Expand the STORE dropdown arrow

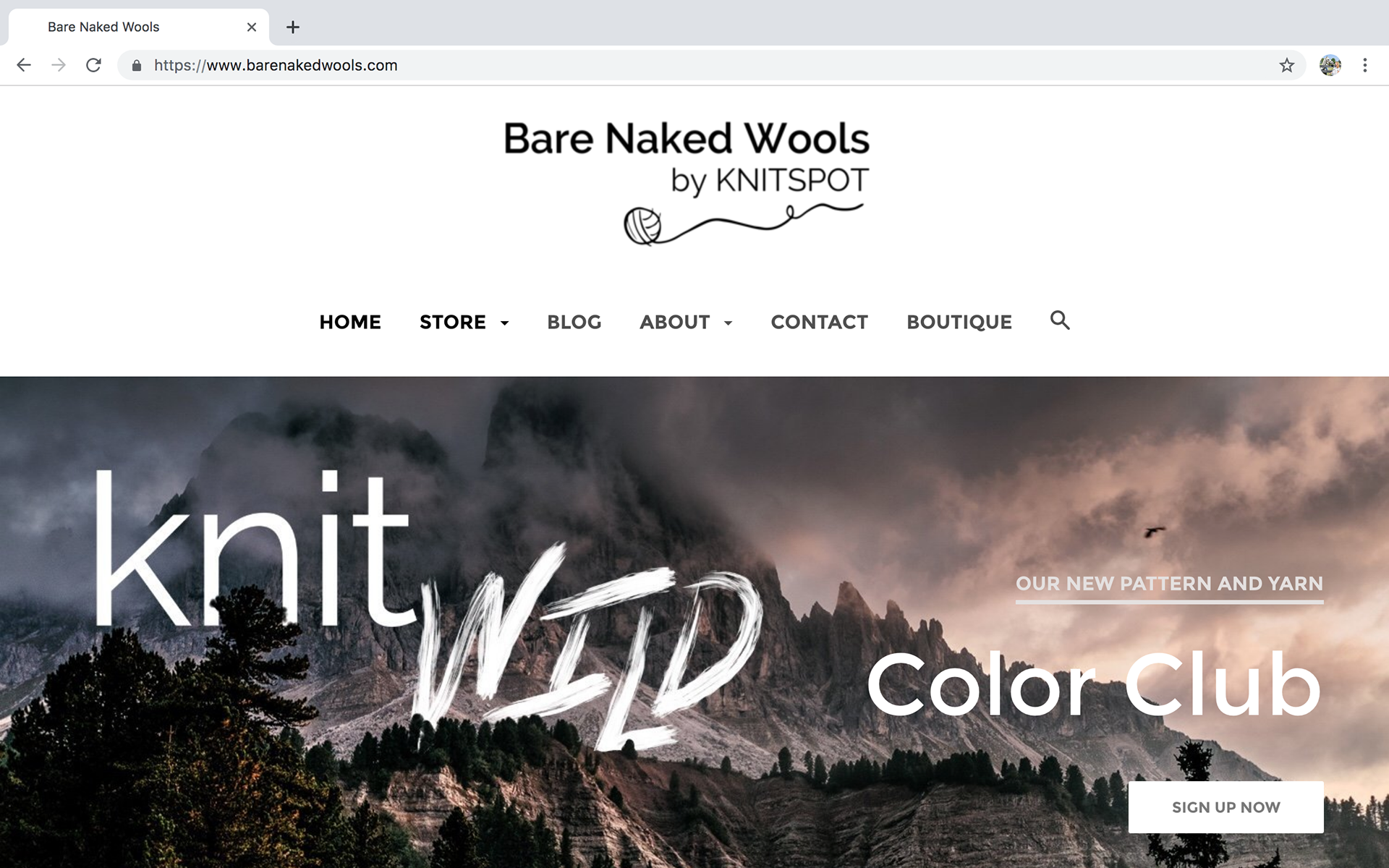[x=505, y=323]
